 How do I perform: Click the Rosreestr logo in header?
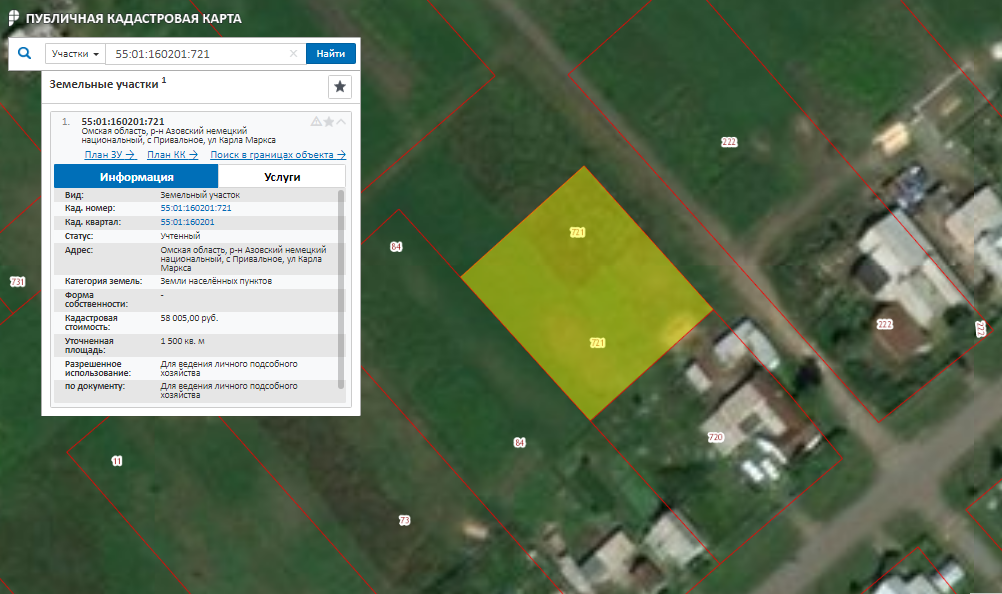coord(12,19)
